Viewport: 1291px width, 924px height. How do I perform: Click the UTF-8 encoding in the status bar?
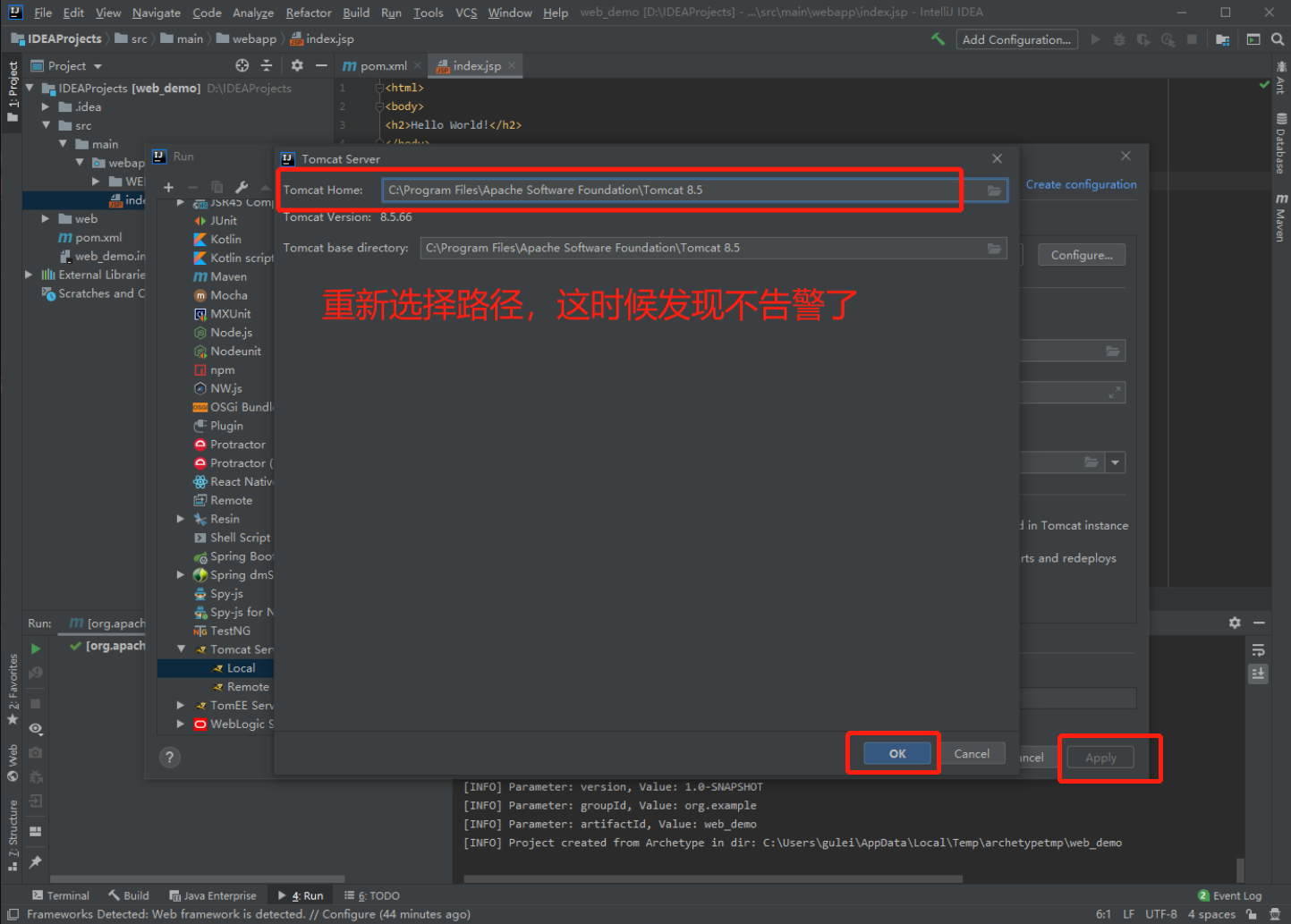1161,914
